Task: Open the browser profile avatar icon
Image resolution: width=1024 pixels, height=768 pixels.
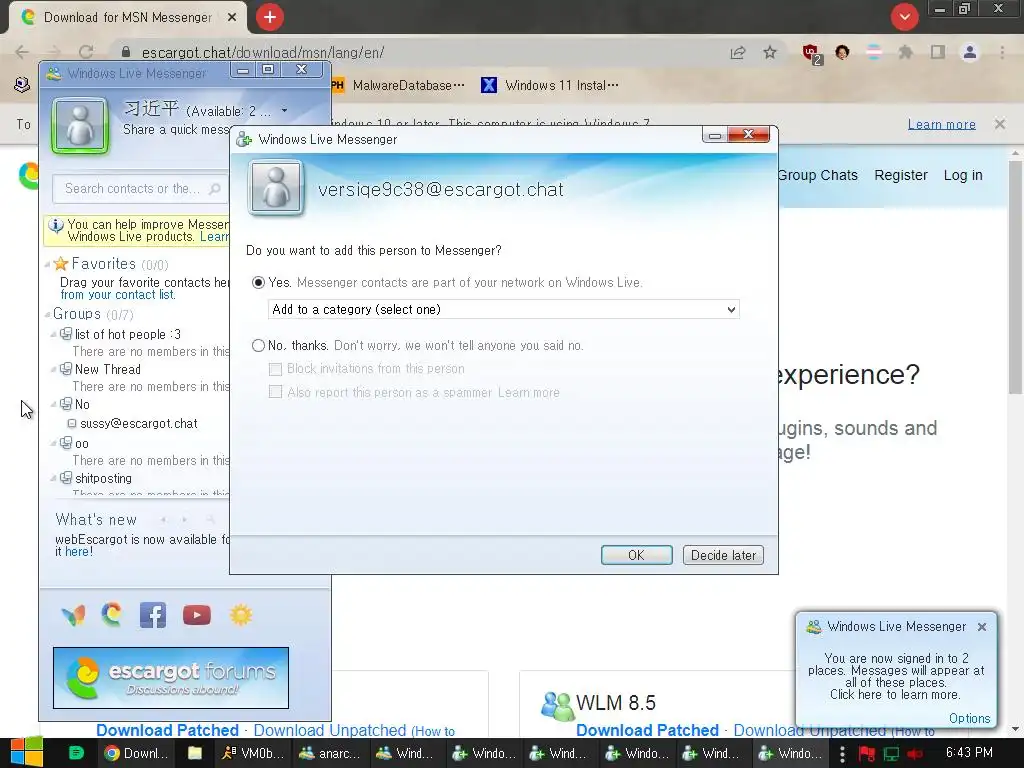Action: [x=970, y=52]
